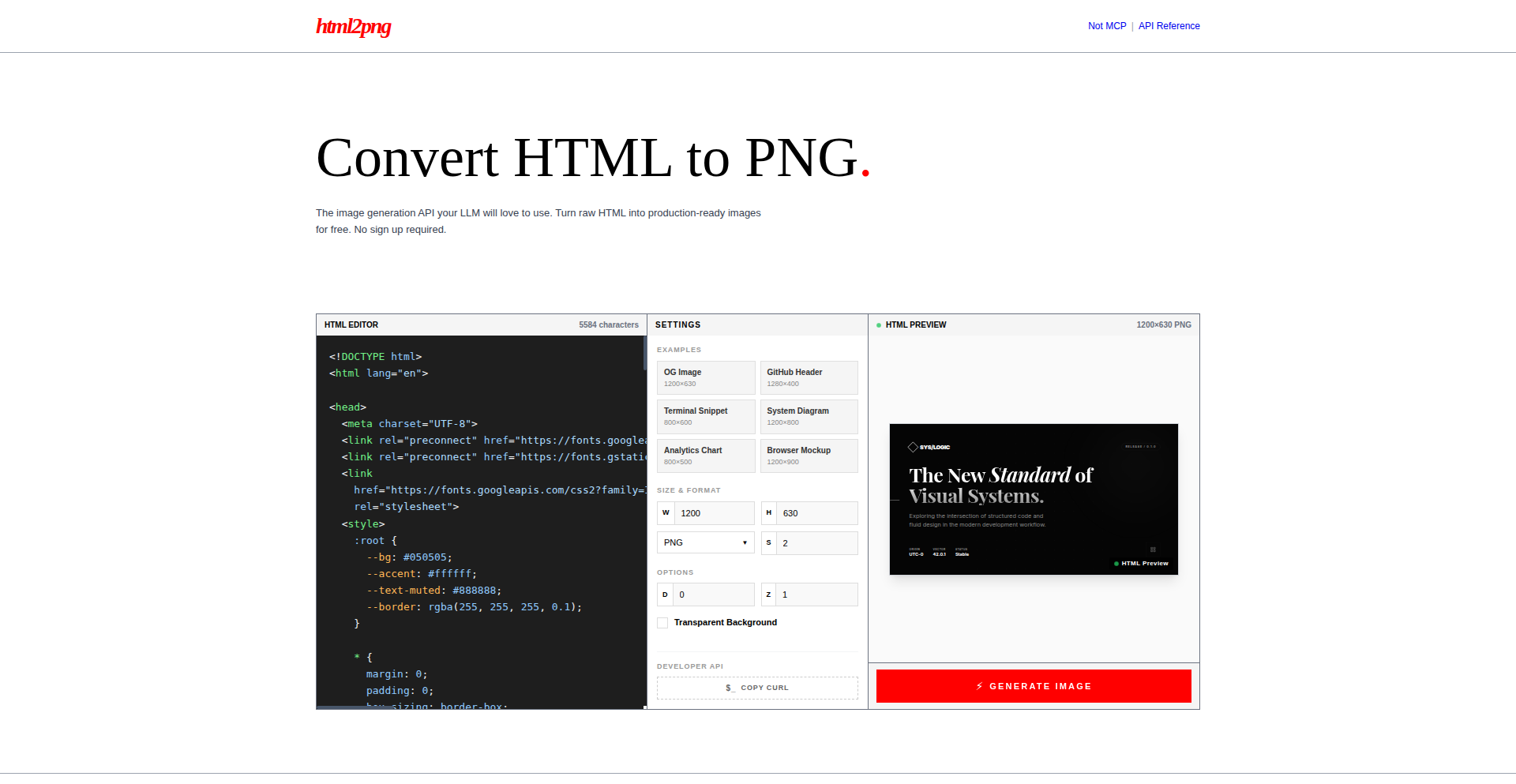The image size is (1516, 784).
Task: Select the GitHub Header example preset
Action: [809, 377]
